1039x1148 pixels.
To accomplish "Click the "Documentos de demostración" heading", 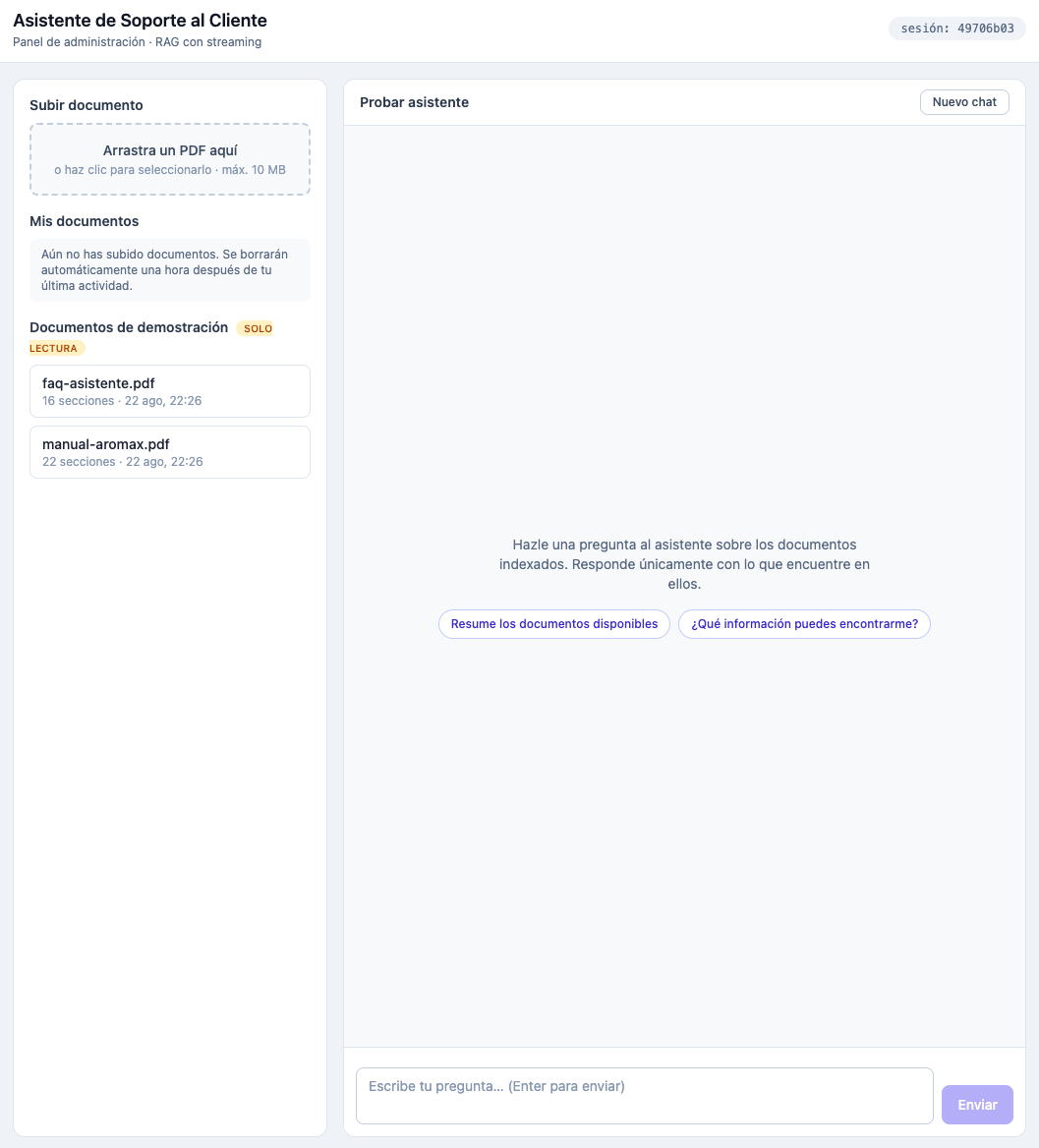I will point(129,327).
